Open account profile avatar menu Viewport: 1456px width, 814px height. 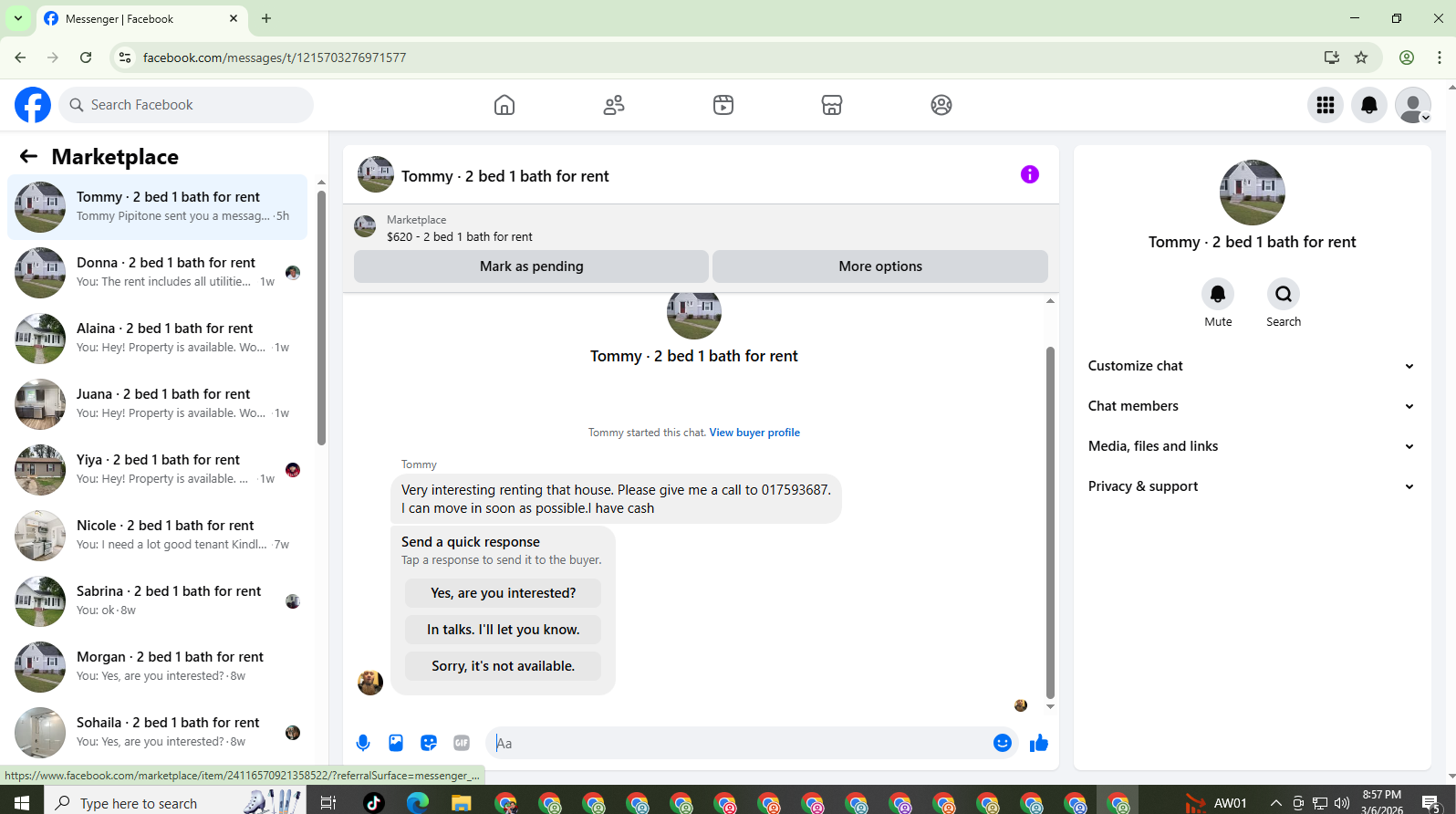coord(1413,105)
